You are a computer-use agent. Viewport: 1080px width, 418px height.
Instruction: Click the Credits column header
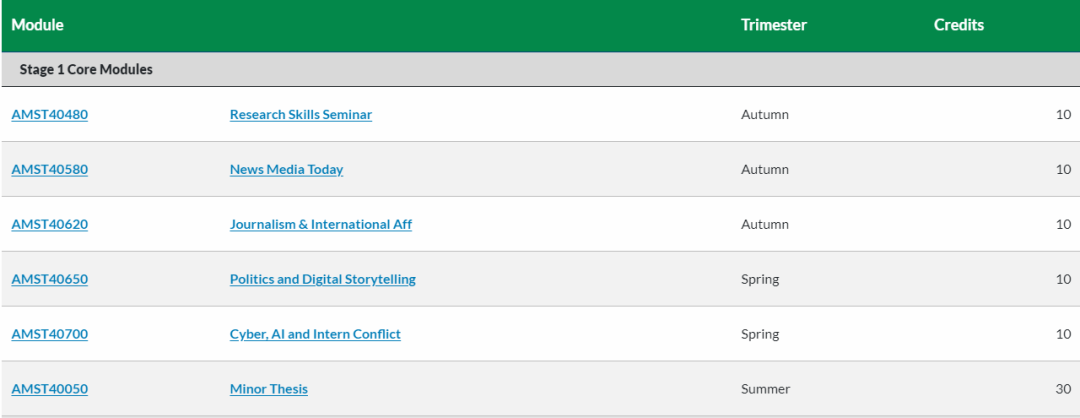(x=959, y=25)
